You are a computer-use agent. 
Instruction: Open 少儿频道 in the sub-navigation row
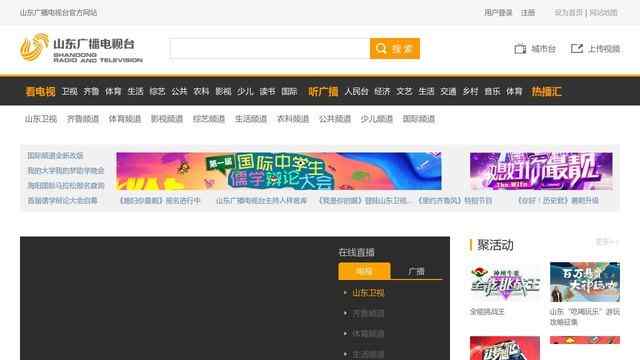coord(377,119)
